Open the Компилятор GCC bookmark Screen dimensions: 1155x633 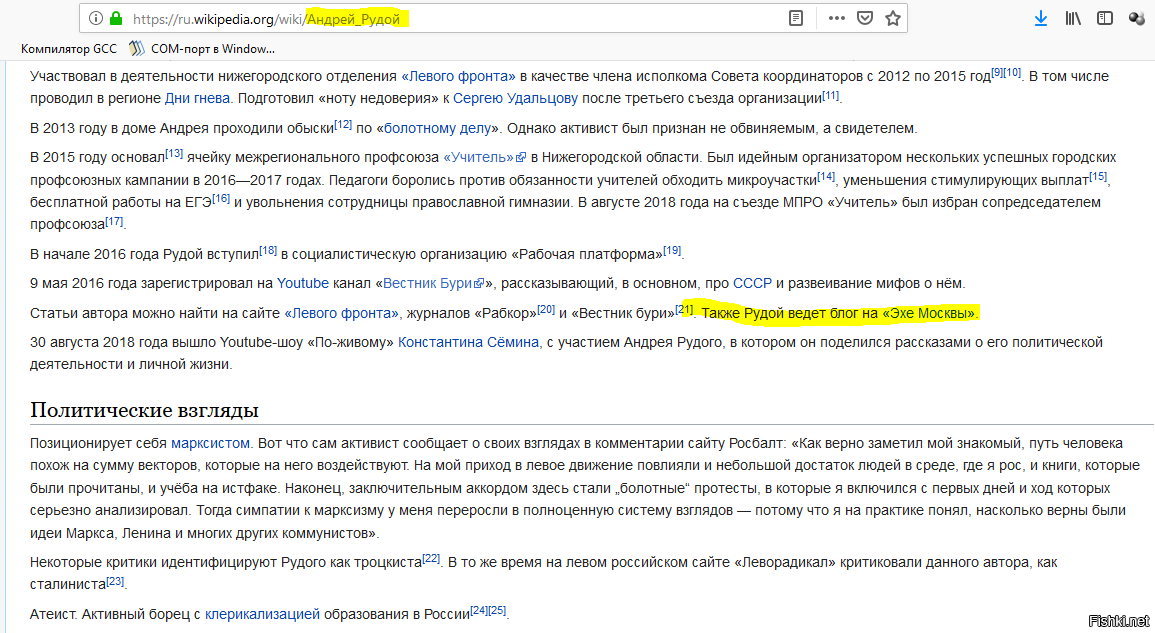[69, 49]
